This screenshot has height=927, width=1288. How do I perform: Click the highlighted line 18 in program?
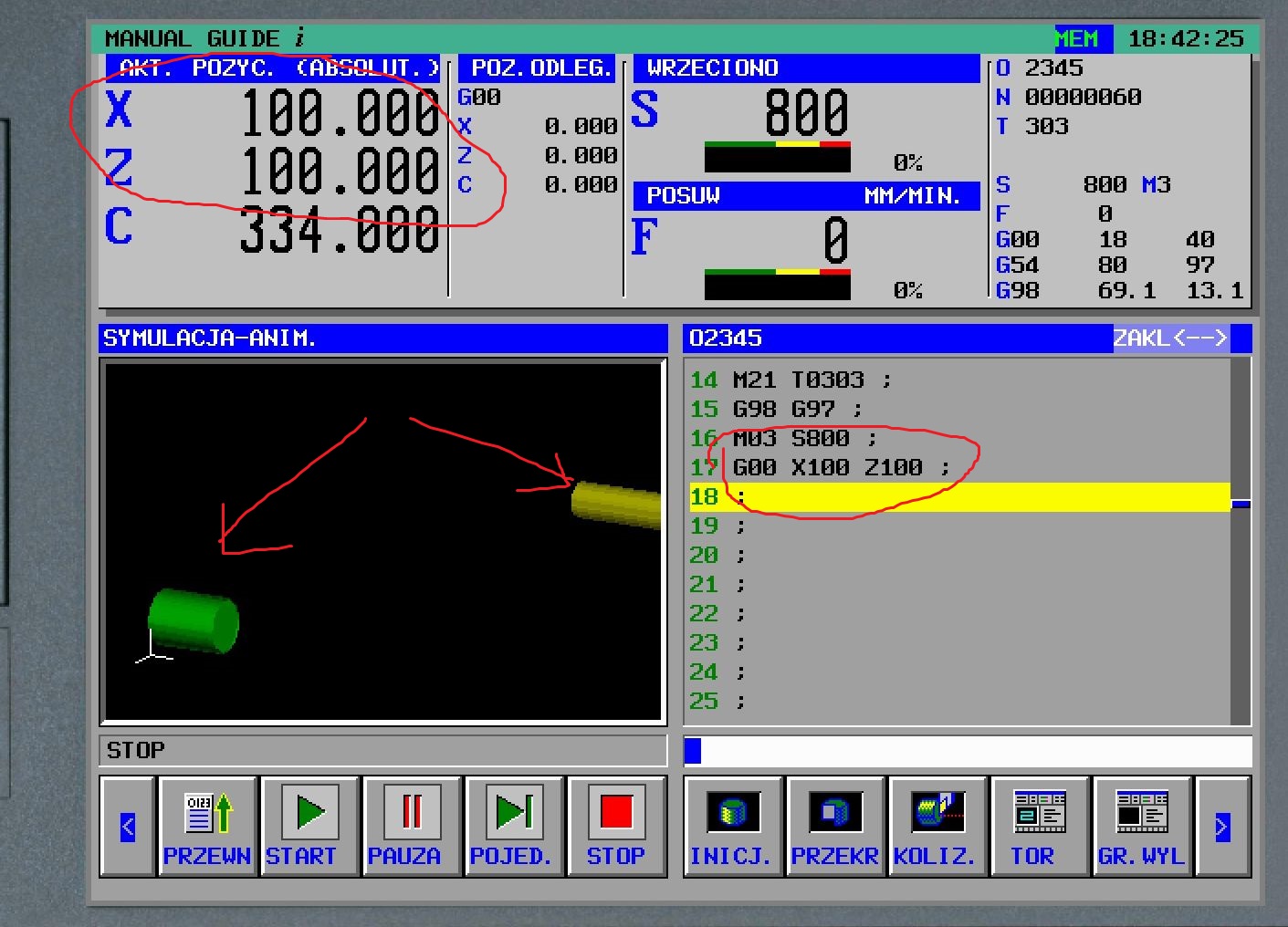point(958,497)
